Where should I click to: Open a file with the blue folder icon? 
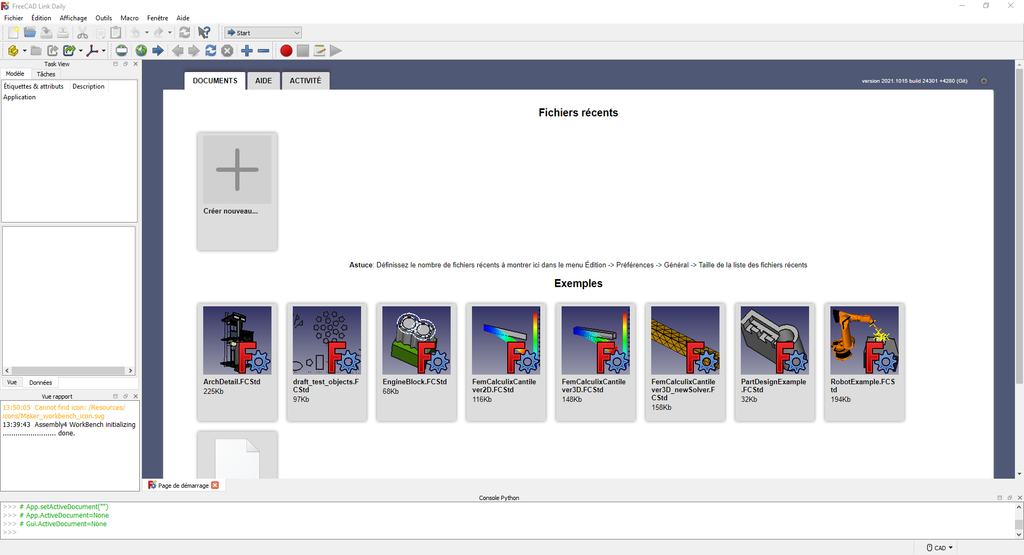pyautogui.click(x=29, y=32)
